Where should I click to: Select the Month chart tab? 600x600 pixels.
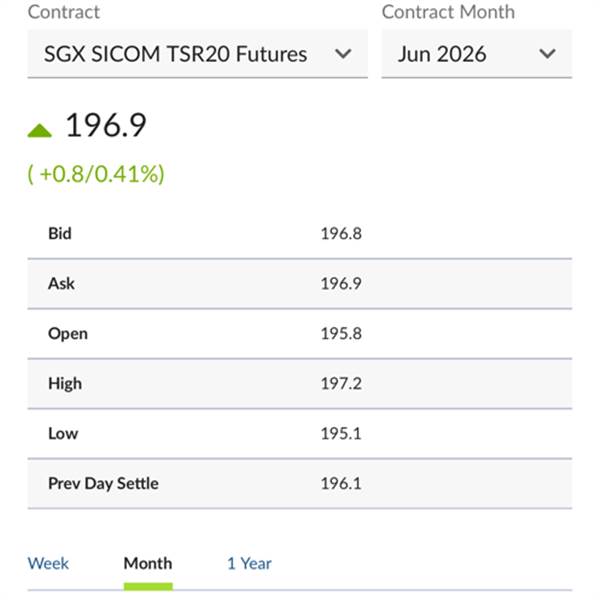coord(147,563)
